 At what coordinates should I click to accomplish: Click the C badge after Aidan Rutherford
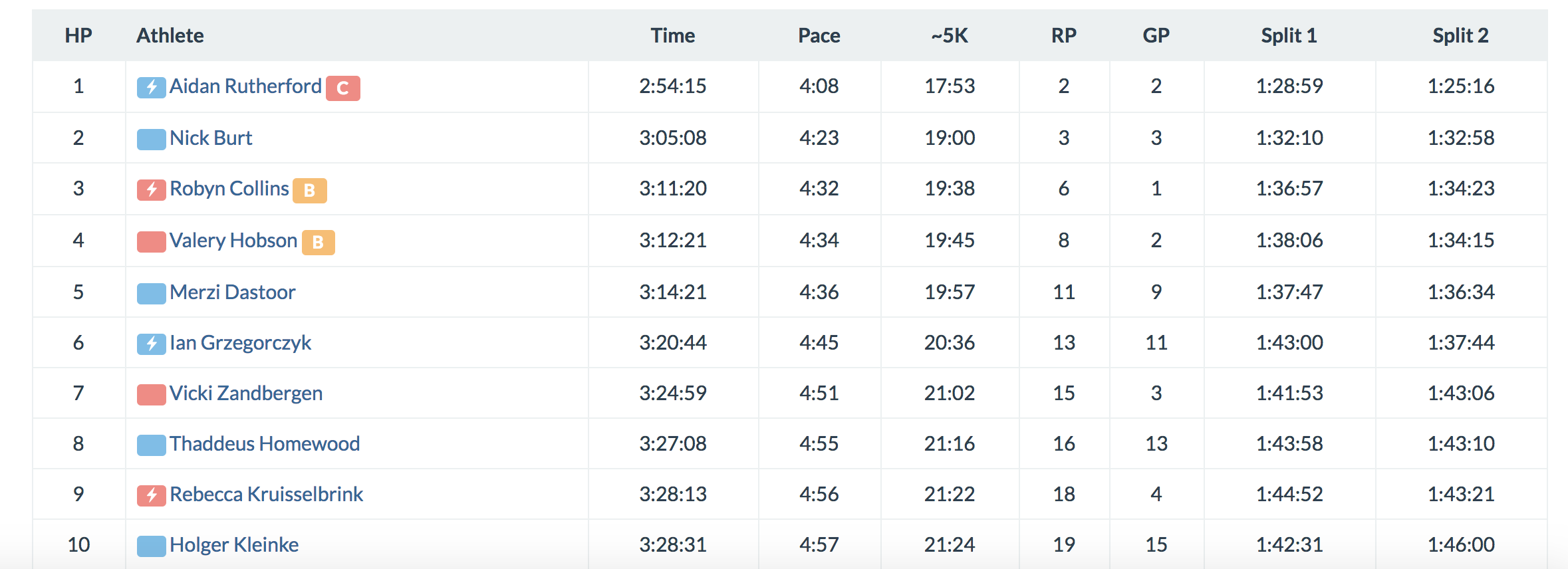[x=342, y=88]
